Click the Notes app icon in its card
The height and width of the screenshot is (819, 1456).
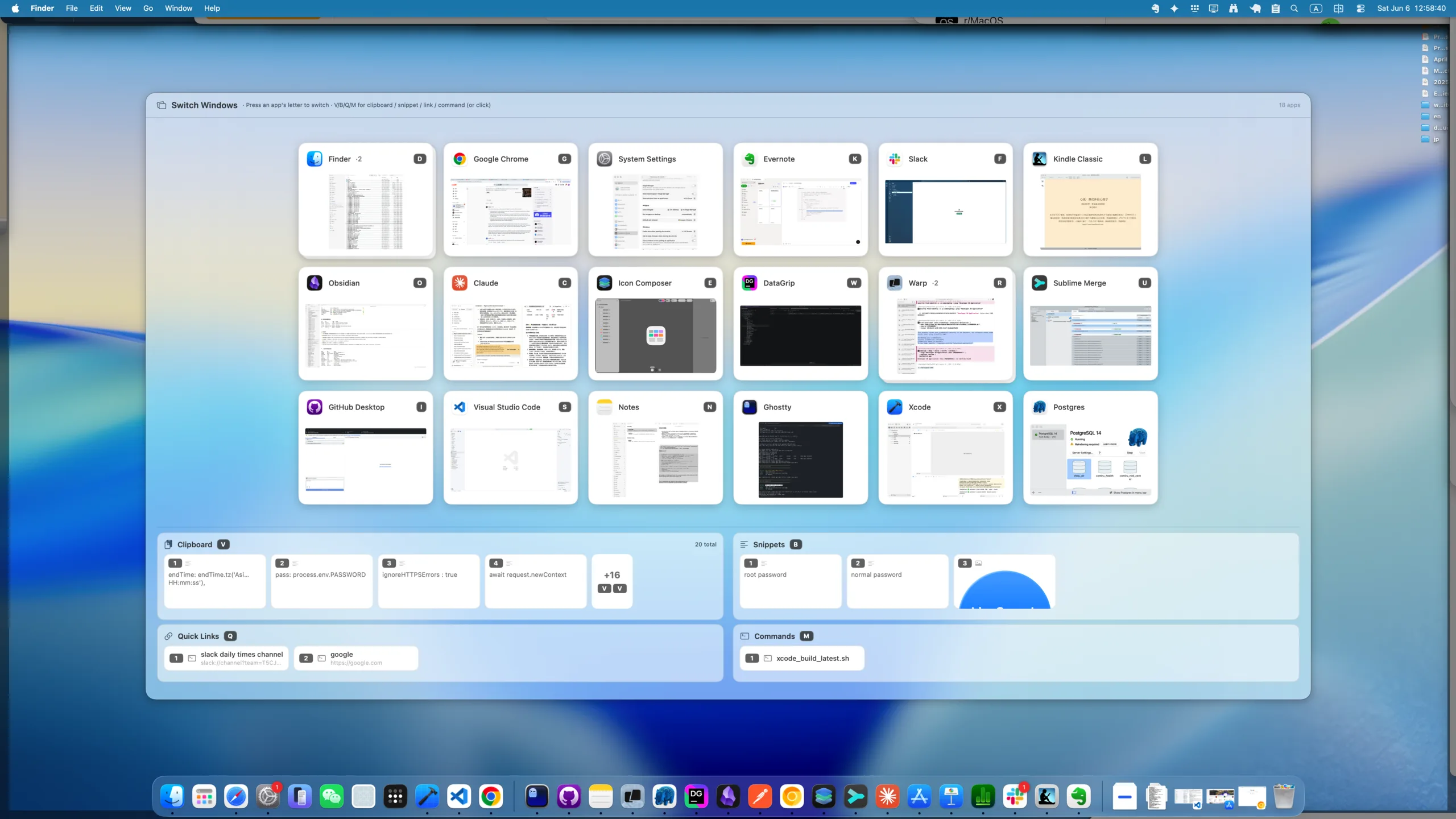click(x=605, y=407)
